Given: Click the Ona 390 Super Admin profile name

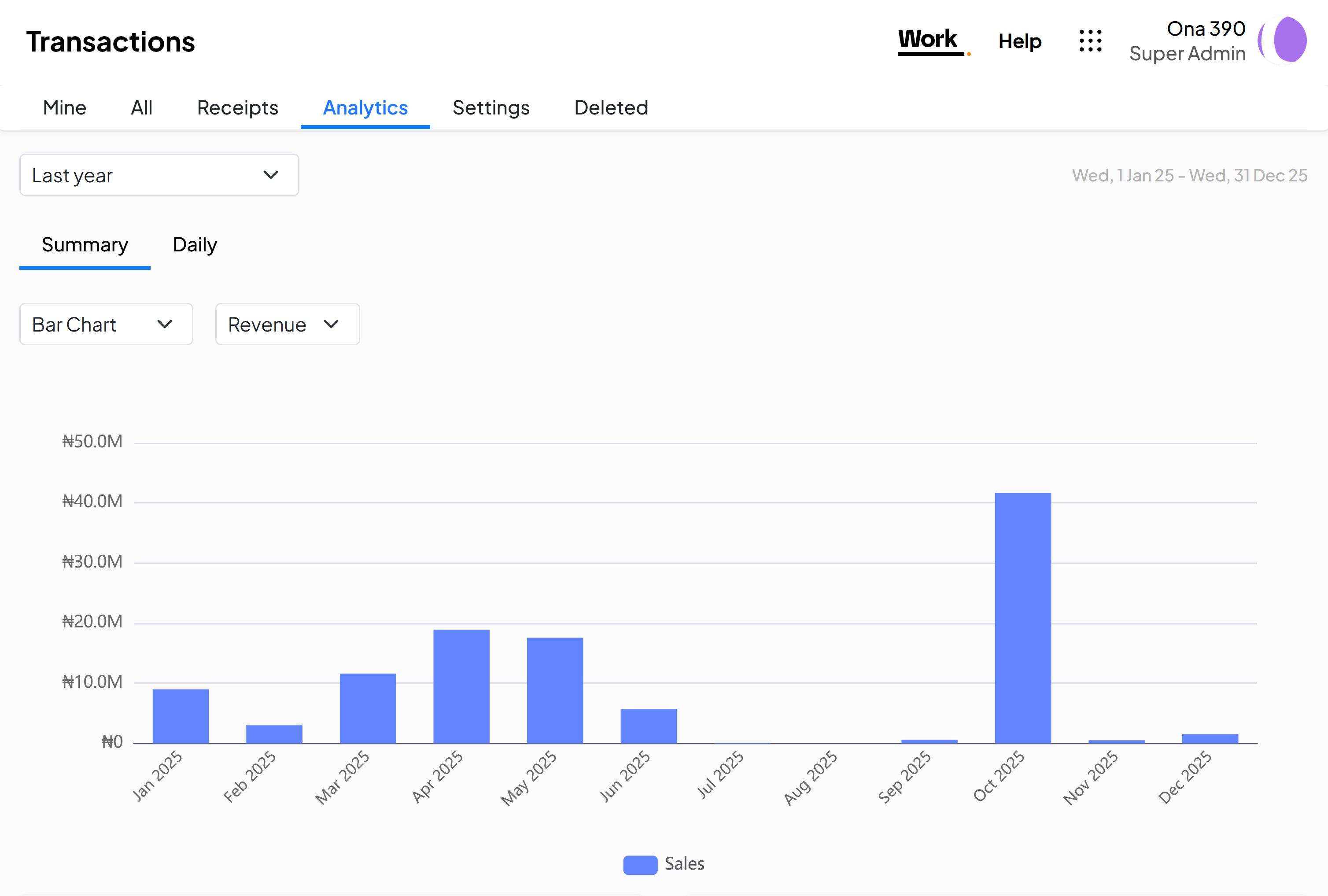Looking at the screenshot, I should (x=1188, y=41).
